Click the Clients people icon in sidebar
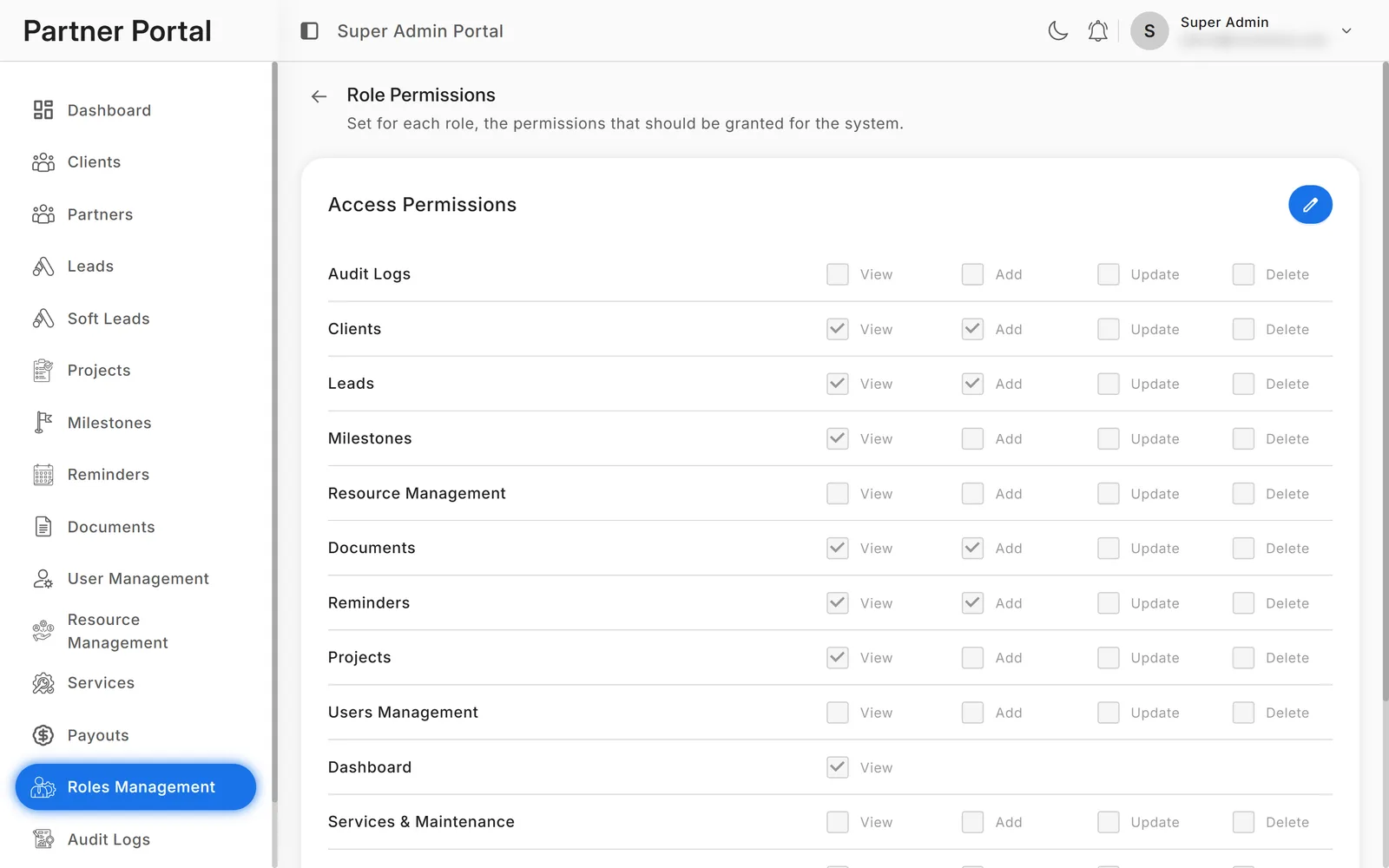 (x=43, y=162)
